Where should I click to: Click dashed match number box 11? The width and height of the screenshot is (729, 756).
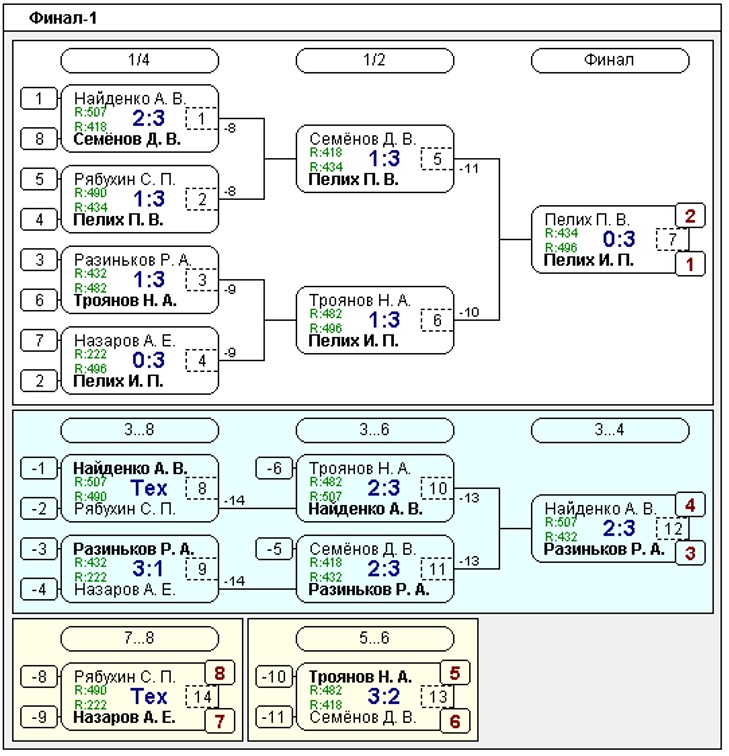(437, 569)
